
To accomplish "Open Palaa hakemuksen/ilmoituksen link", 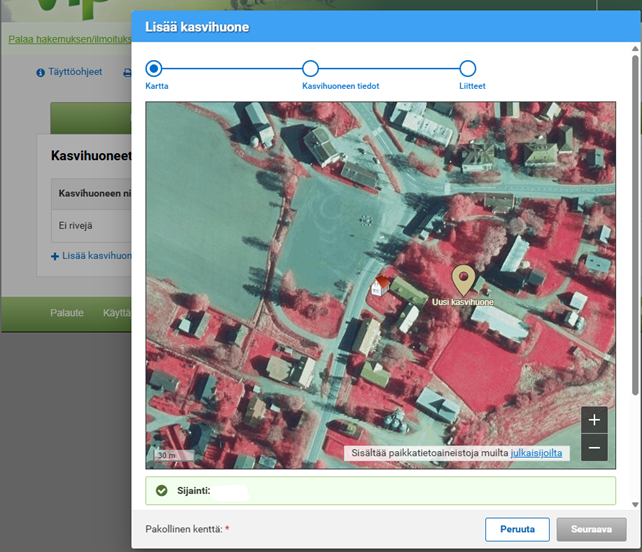I will tap(68, 40).
